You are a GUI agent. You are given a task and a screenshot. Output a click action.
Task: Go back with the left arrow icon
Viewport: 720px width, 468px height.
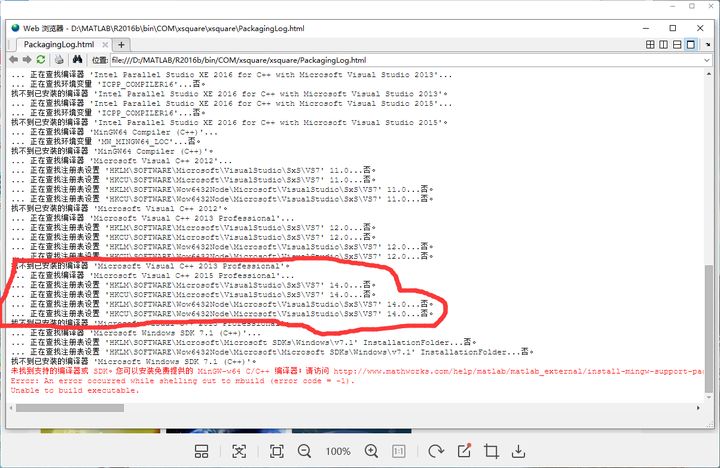click(x=14, y=60)
